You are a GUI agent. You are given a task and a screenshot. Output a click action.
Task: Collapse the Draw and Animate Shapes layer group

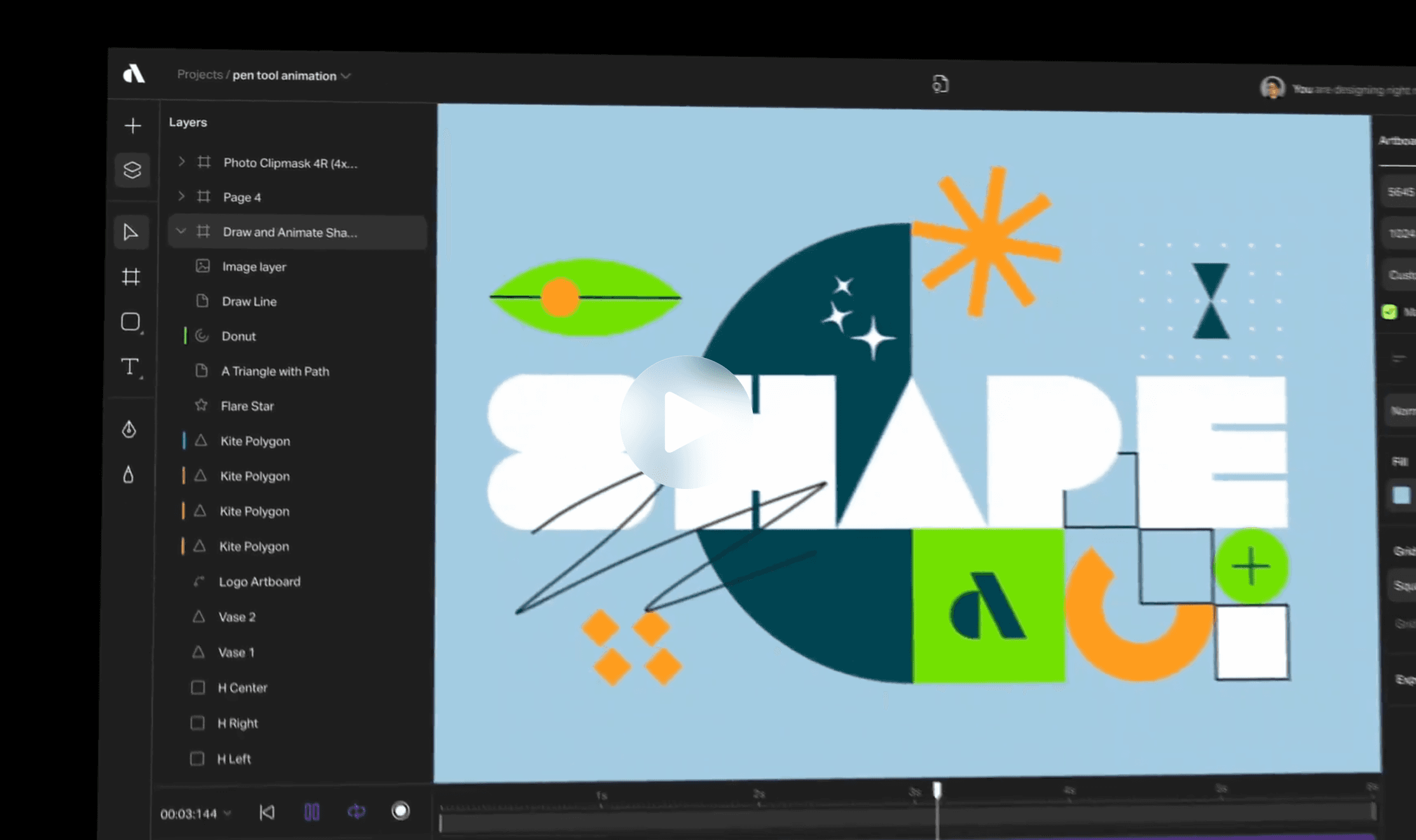(181, 231)
